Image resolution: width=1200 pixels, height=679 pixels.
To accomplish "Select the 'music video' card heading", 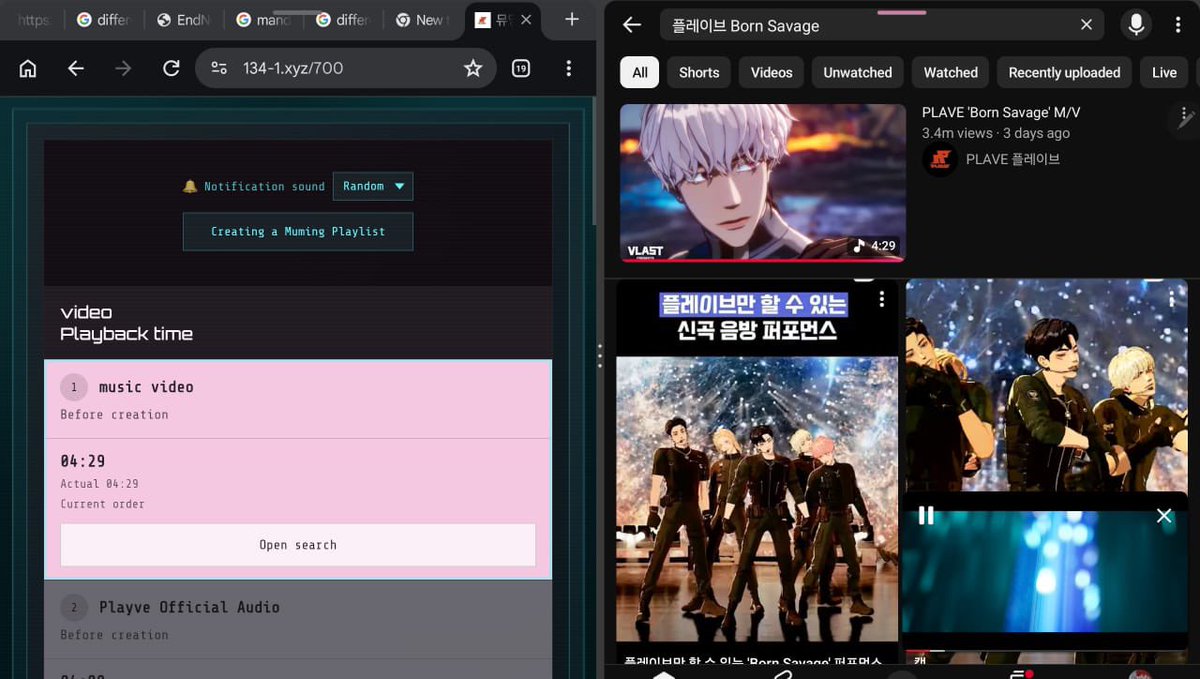I will (x=146, y=387).
